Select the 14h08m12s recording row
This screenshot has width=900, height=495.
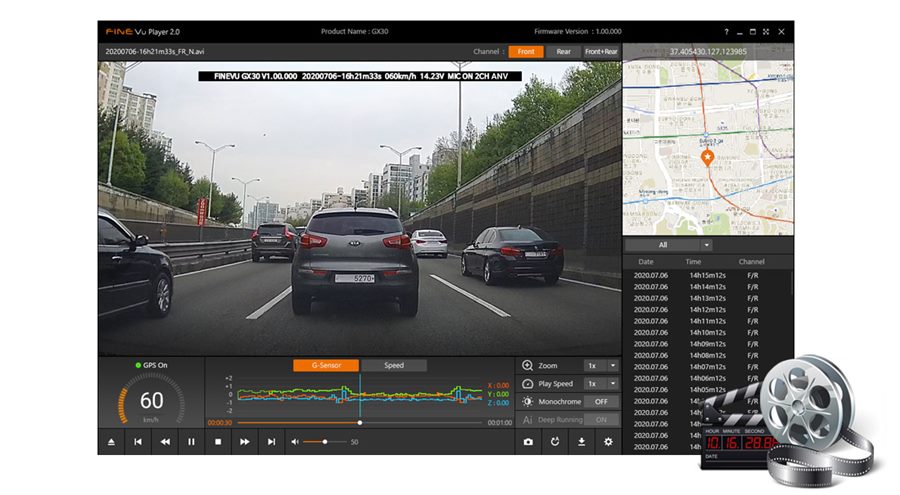point(707,355)
